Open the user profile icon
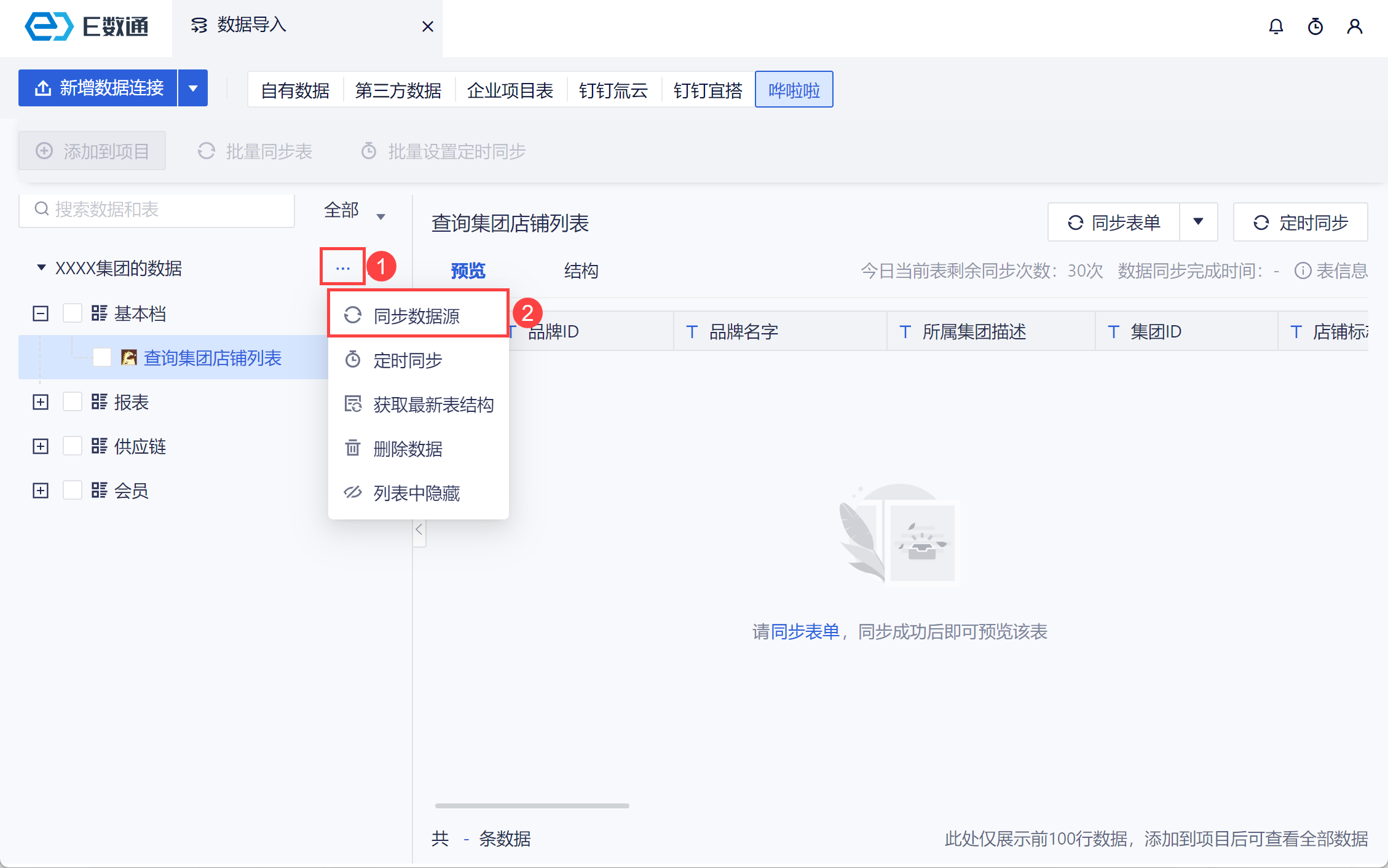Image resolution: width=1388 pixels, height=868 pixels. (1354, 26)
